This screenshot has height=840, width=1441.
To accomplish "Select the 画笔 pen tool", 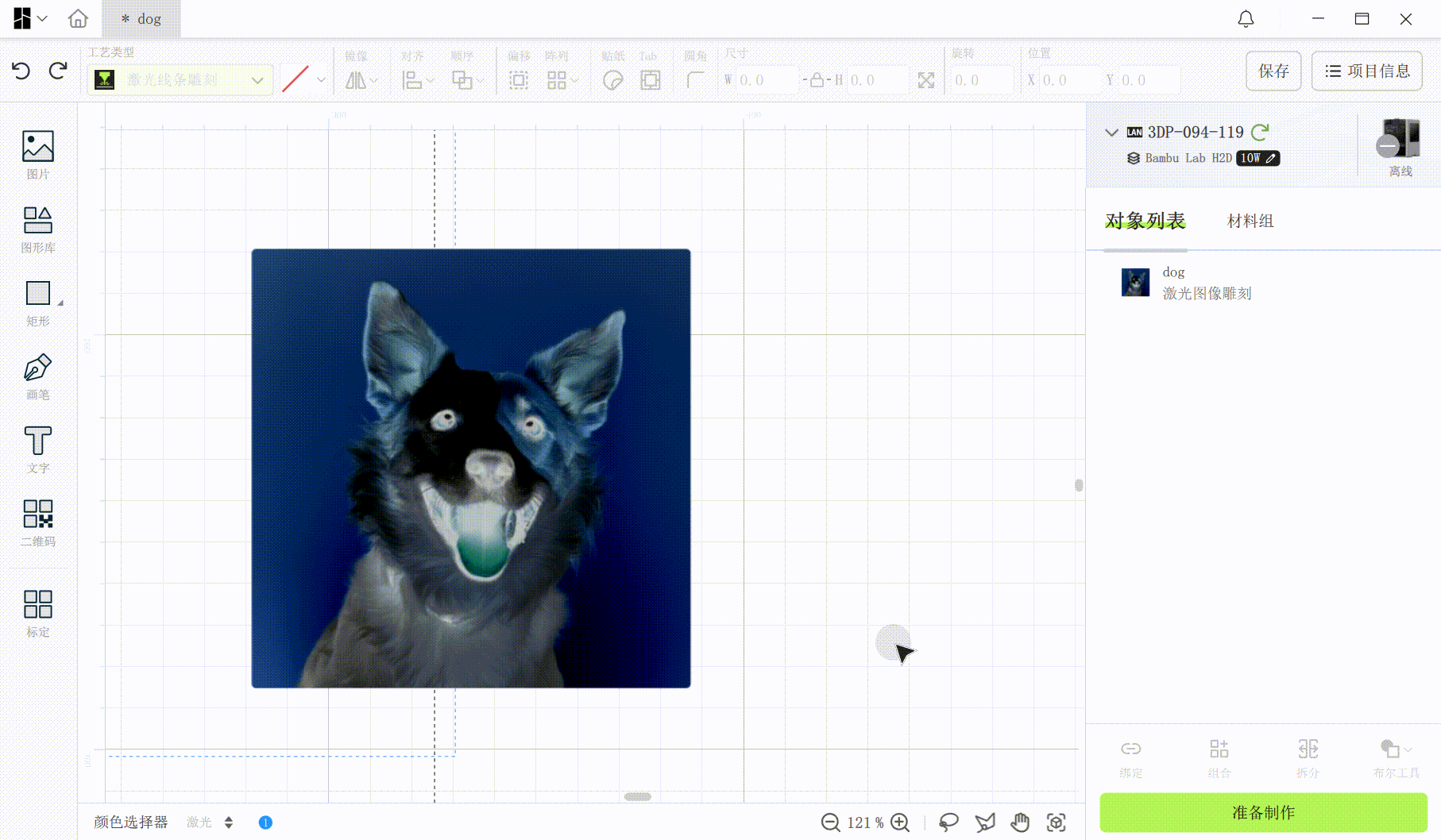I will coord(38,376).
